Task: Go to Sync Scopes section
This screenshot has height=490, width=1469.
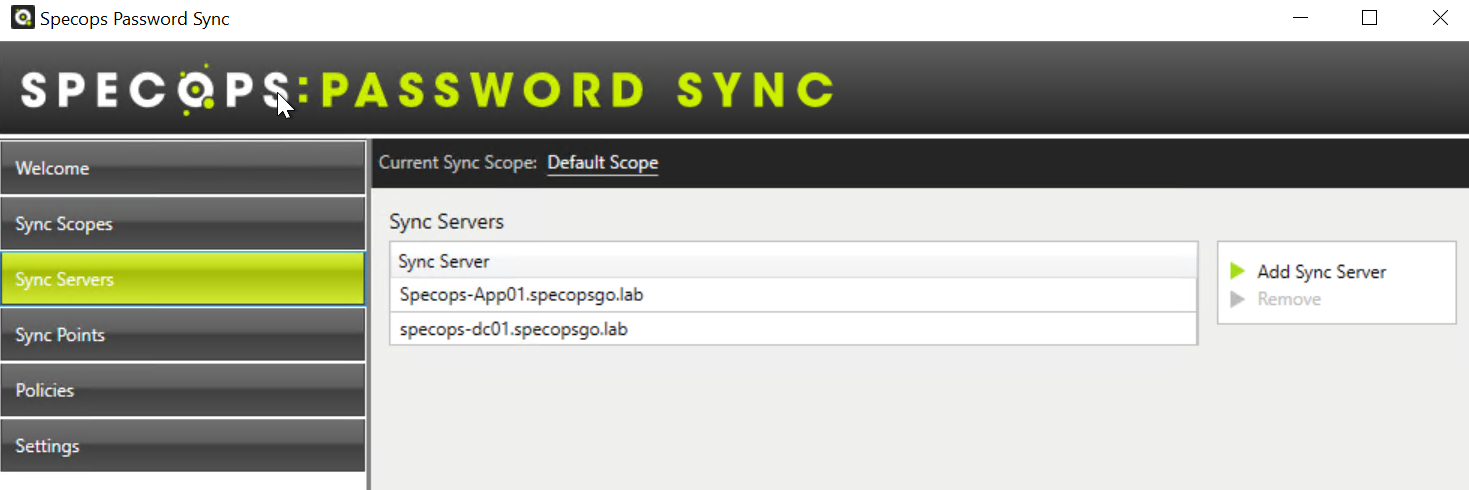Action: point(183,224)
